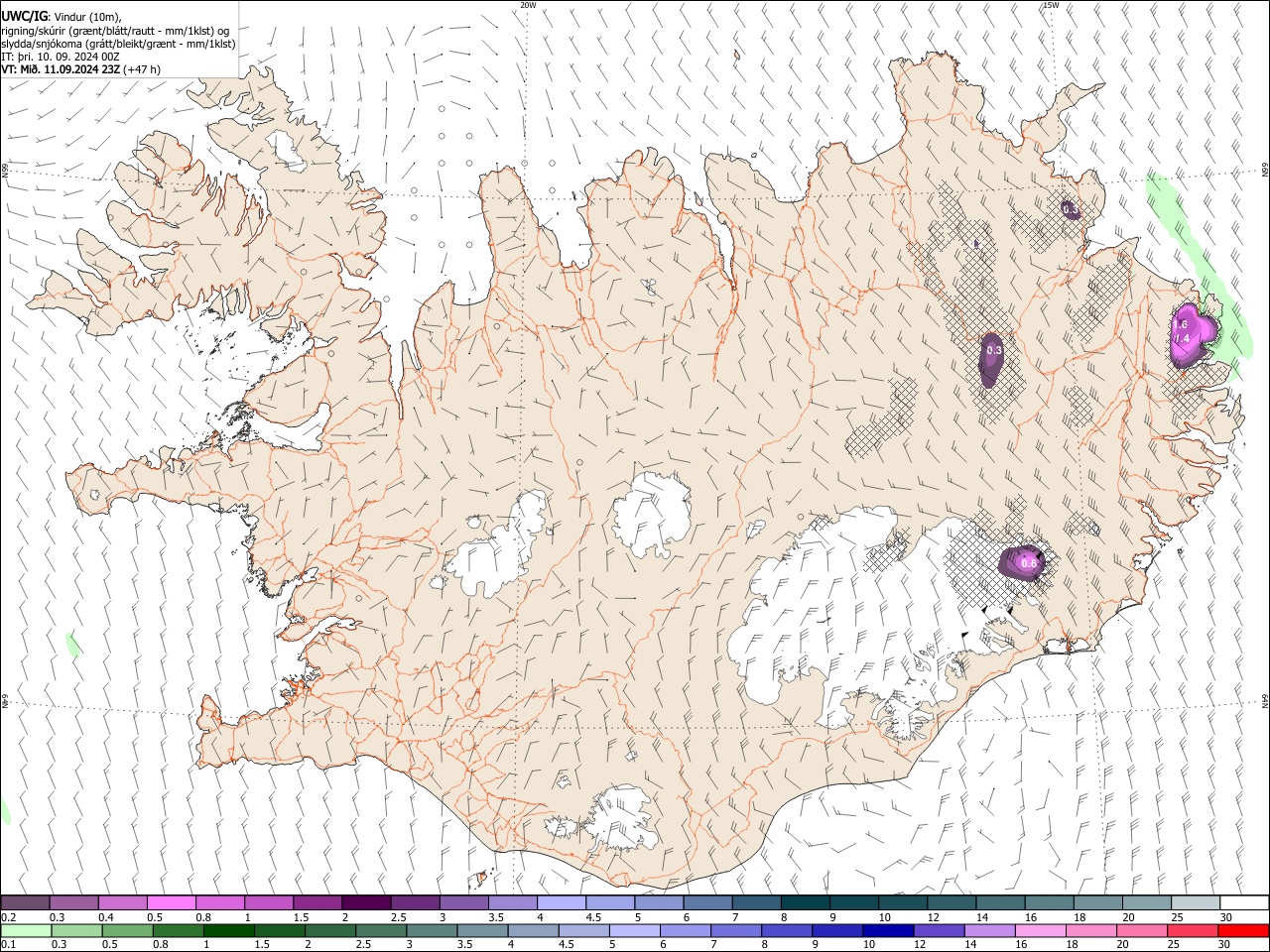This screenshot has width=1270, height=952.
Task: Click the 'slydda/snjókoma' legend description line
Action: click(118, 44)
